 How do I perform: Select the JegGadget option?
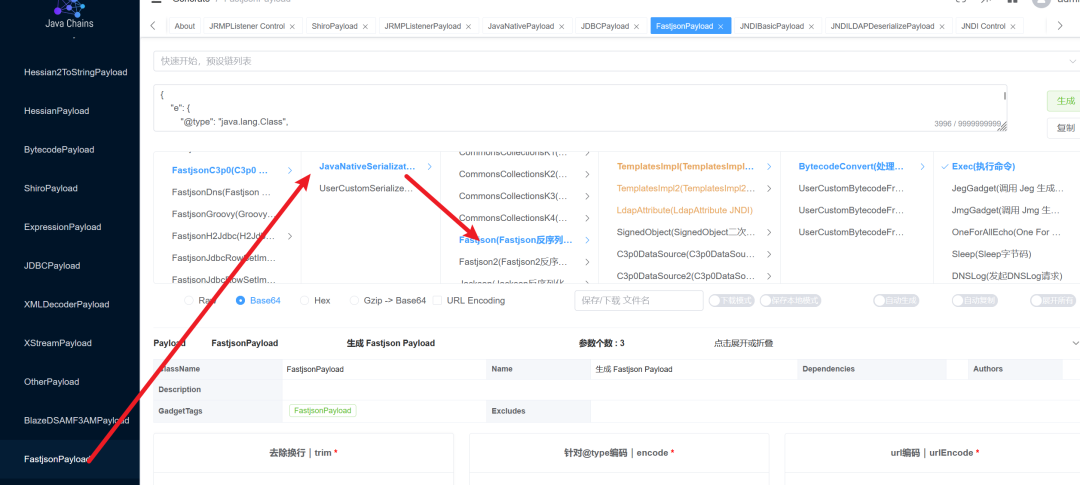(1010, 188)
